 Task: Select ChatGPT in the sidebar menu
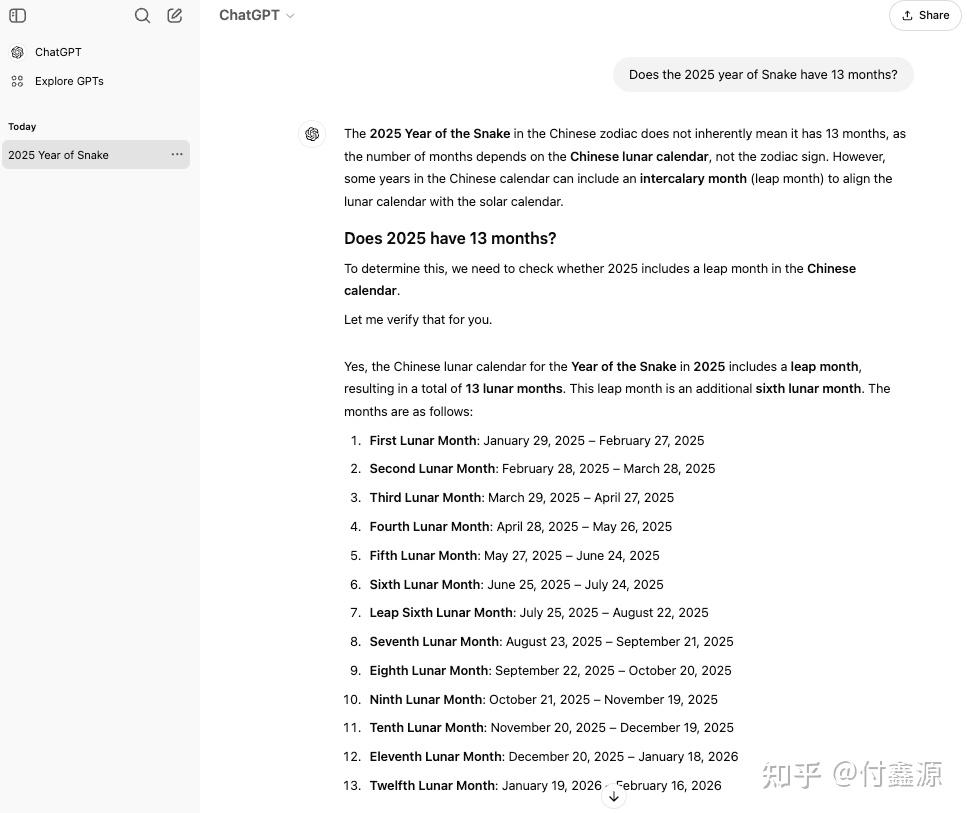57,51
